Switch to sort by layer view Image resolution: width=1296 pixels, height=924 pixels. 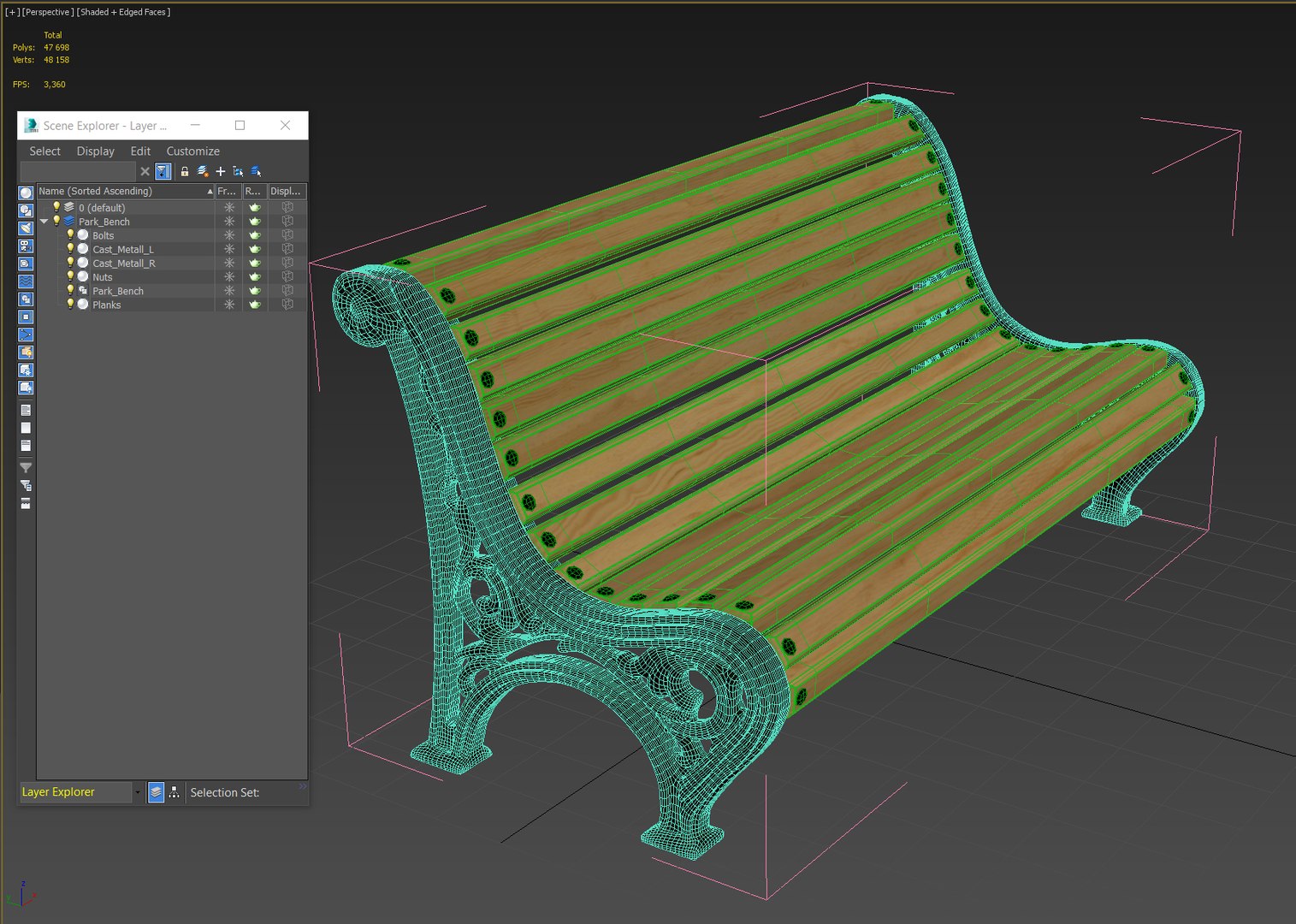pos(156,792)
